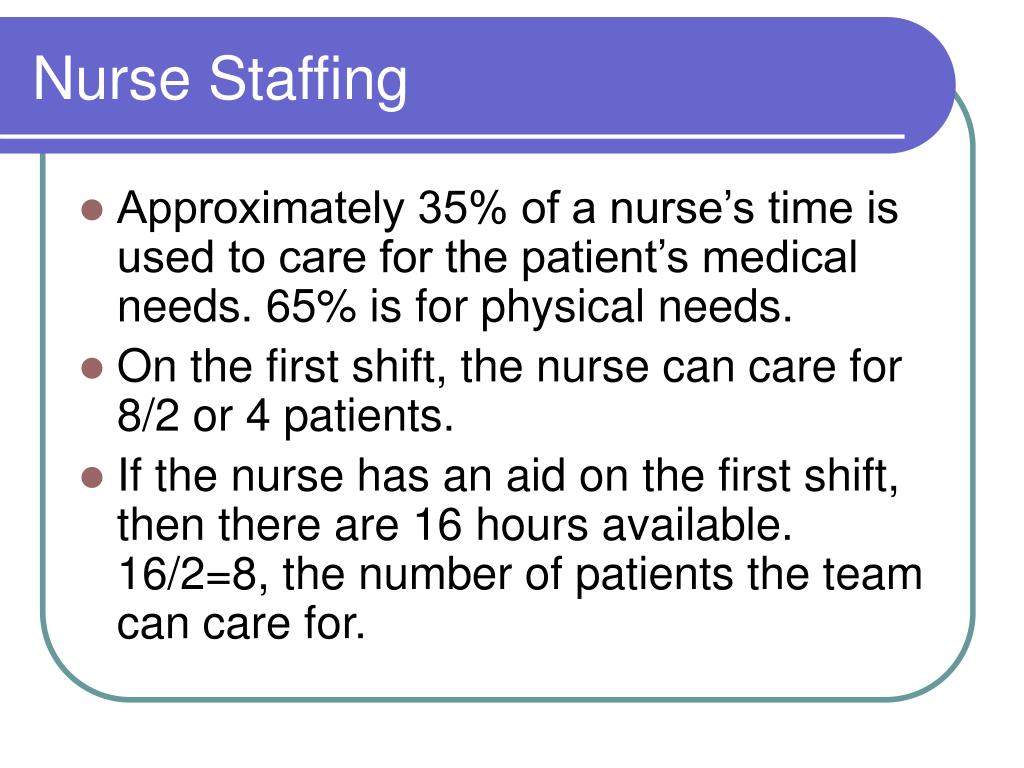The width and height of the screenshot is (1024, 768).
Task: Click 'If the nurse has an aid' line
Action: coord(507,475)
